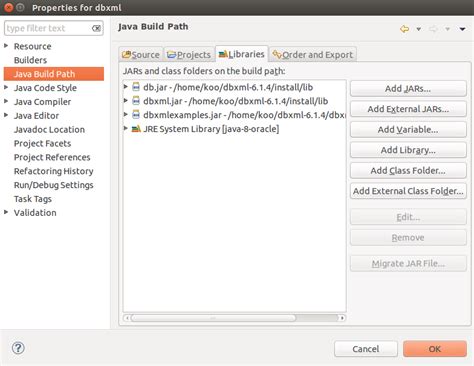The image size is (474, 366).
Task: Click the JRE System Library icon
Action: (136, 129)
